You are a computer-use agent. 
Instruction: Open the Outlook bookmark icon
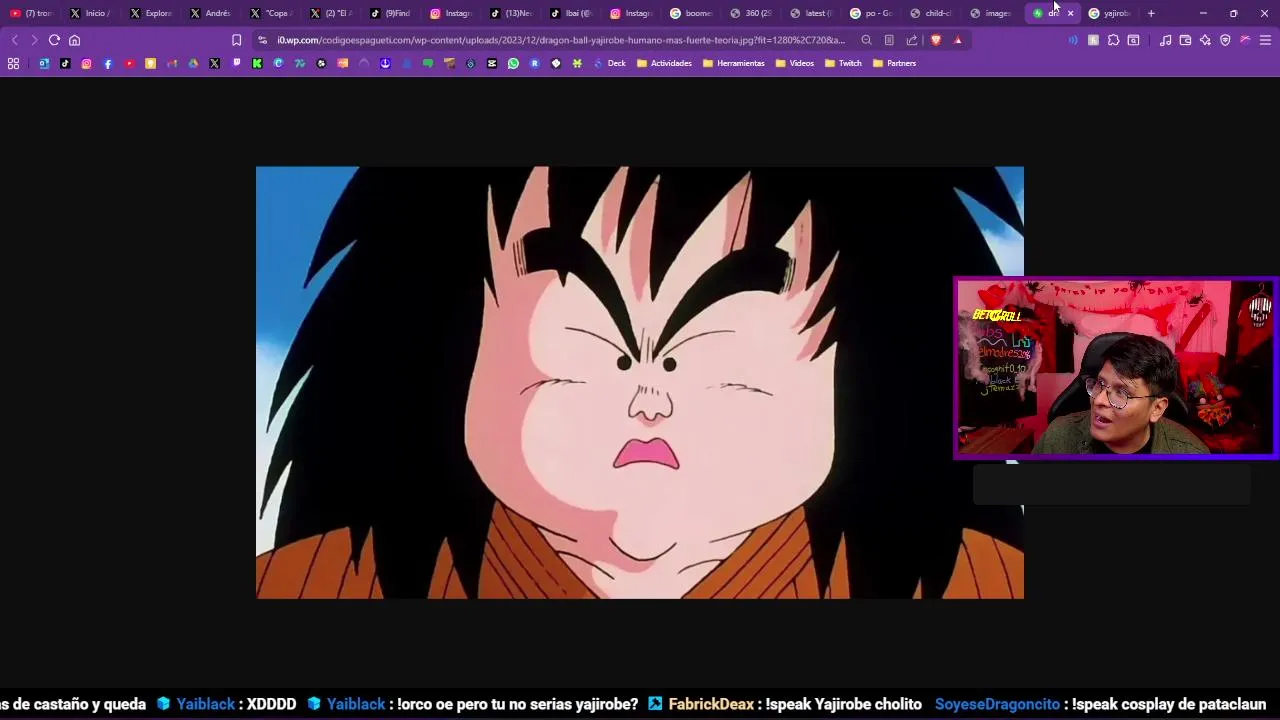click(x=44, y=63)
